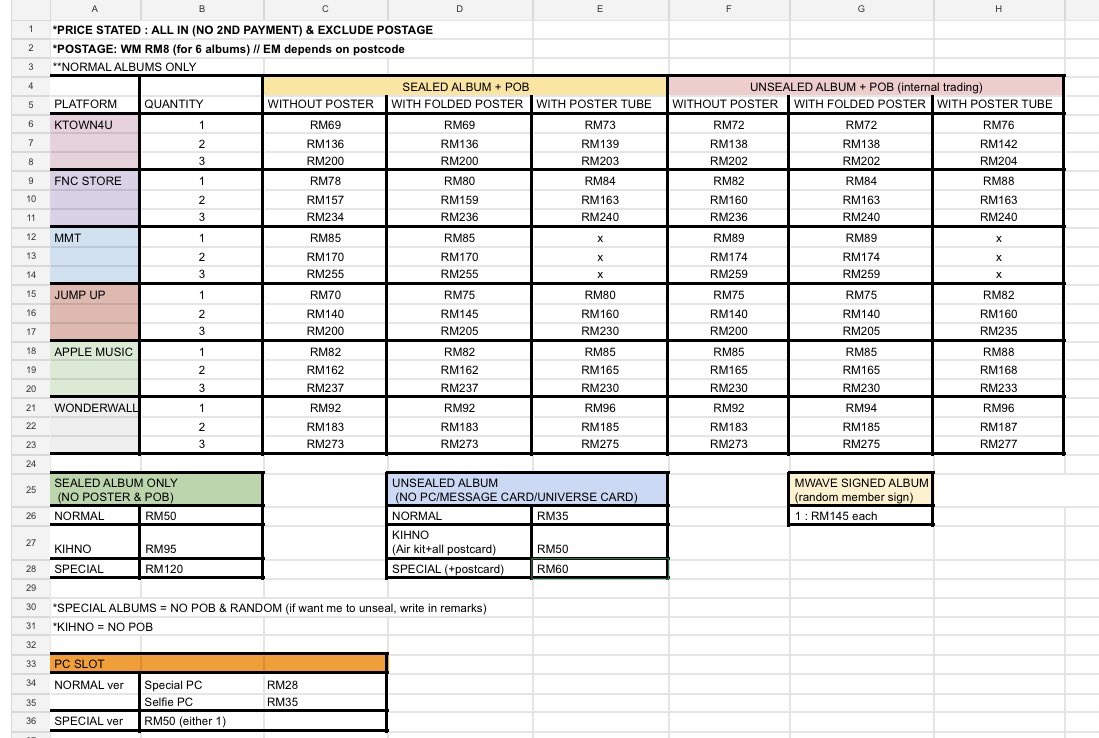Click the RM73 cell

(x=600, y=125)
